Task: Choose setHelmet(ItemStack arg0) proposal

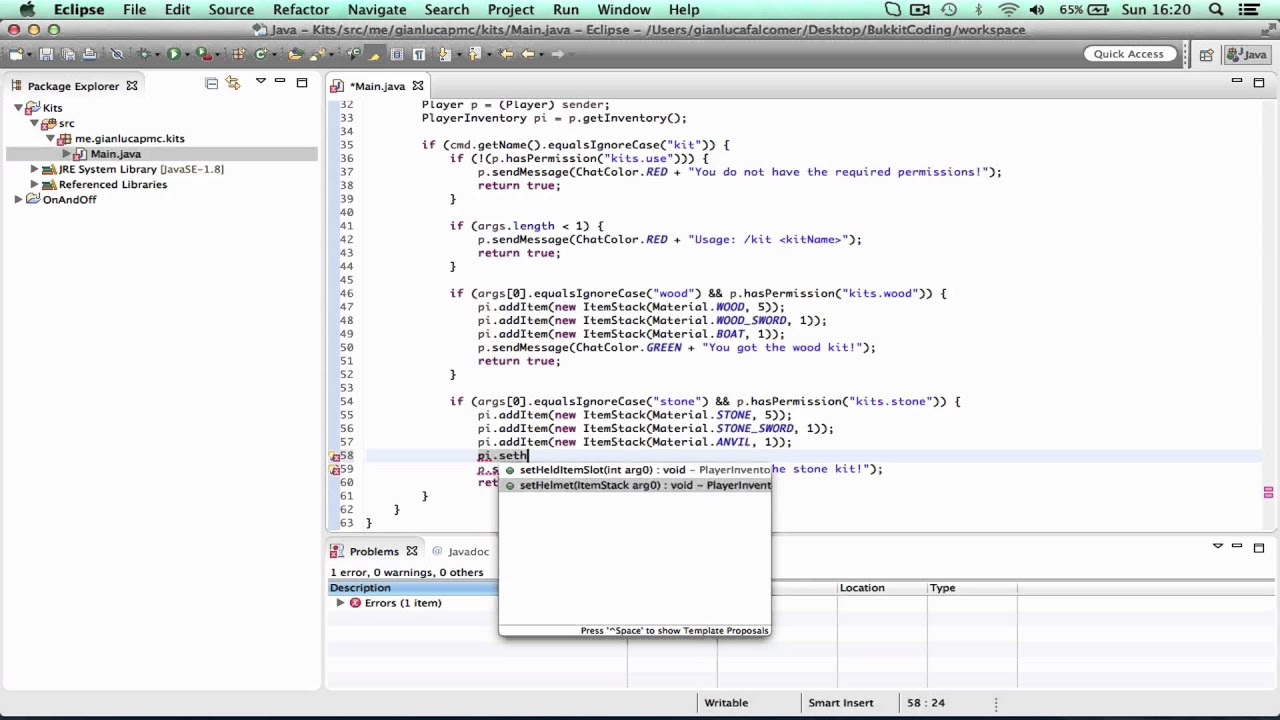Action: tap(636, 486)
